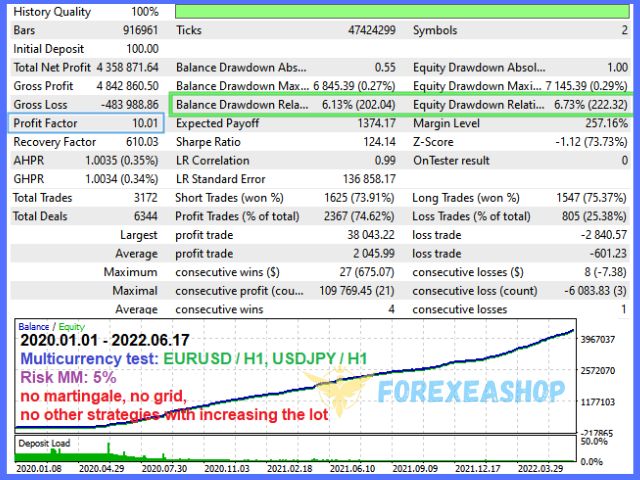Viewport: 640px width, 480px height.
Task: Select Equity Drawdown Absolute value 1.00
Action: [618, 67]
